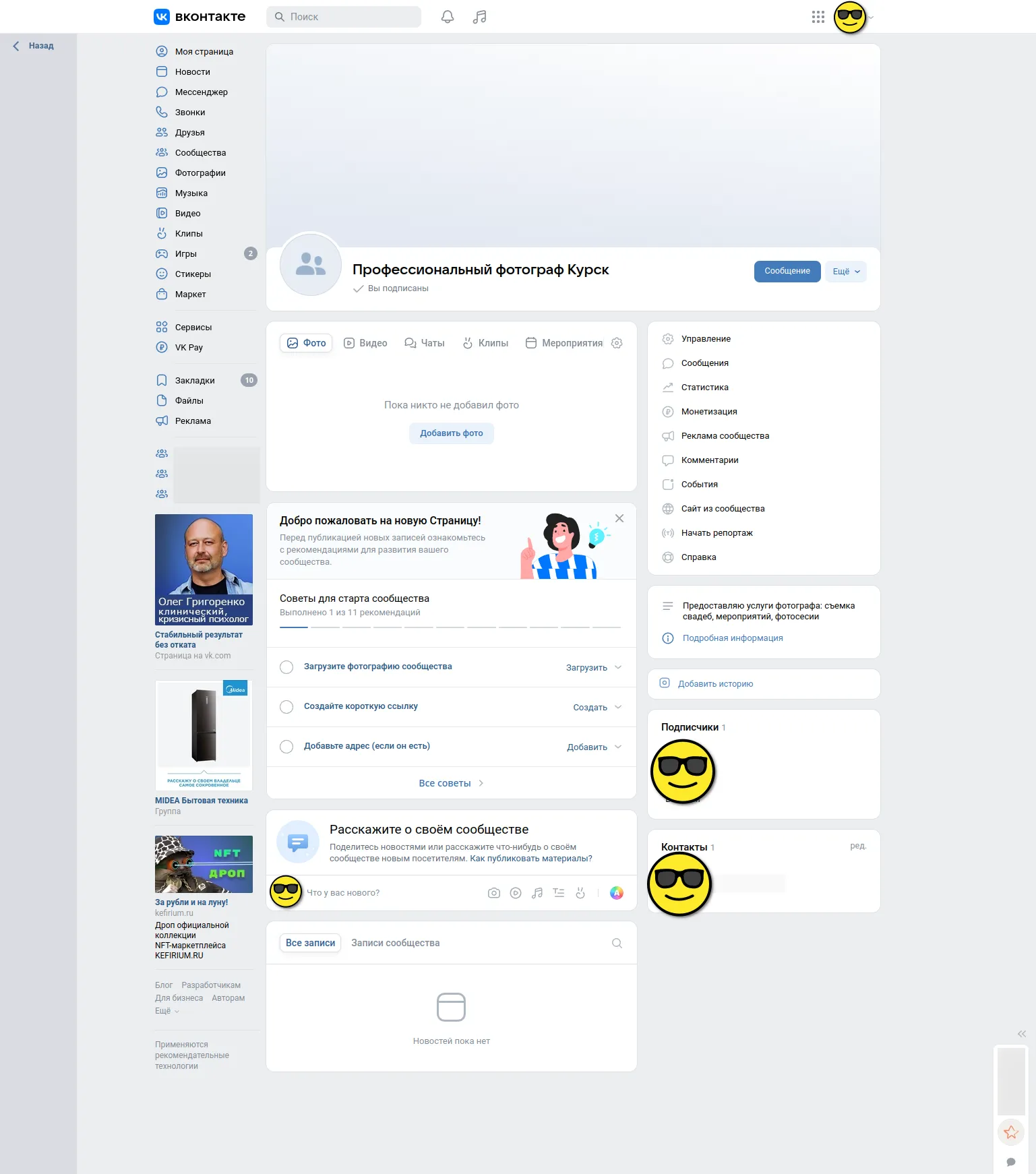Open the music note icon in header
This screenshot has height=1174, width=1036.
click(x=480, y=17)
